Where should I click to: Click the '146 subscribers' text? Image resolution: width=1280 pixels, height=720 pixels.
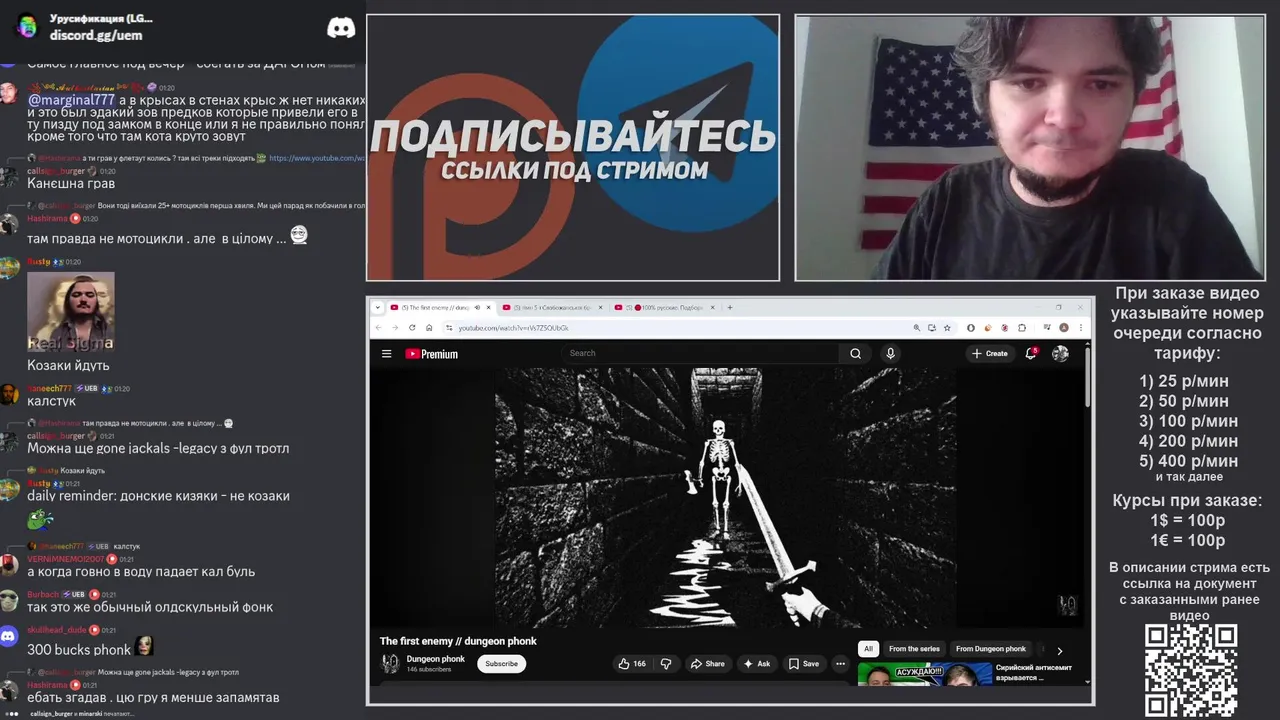pos(429,669)
